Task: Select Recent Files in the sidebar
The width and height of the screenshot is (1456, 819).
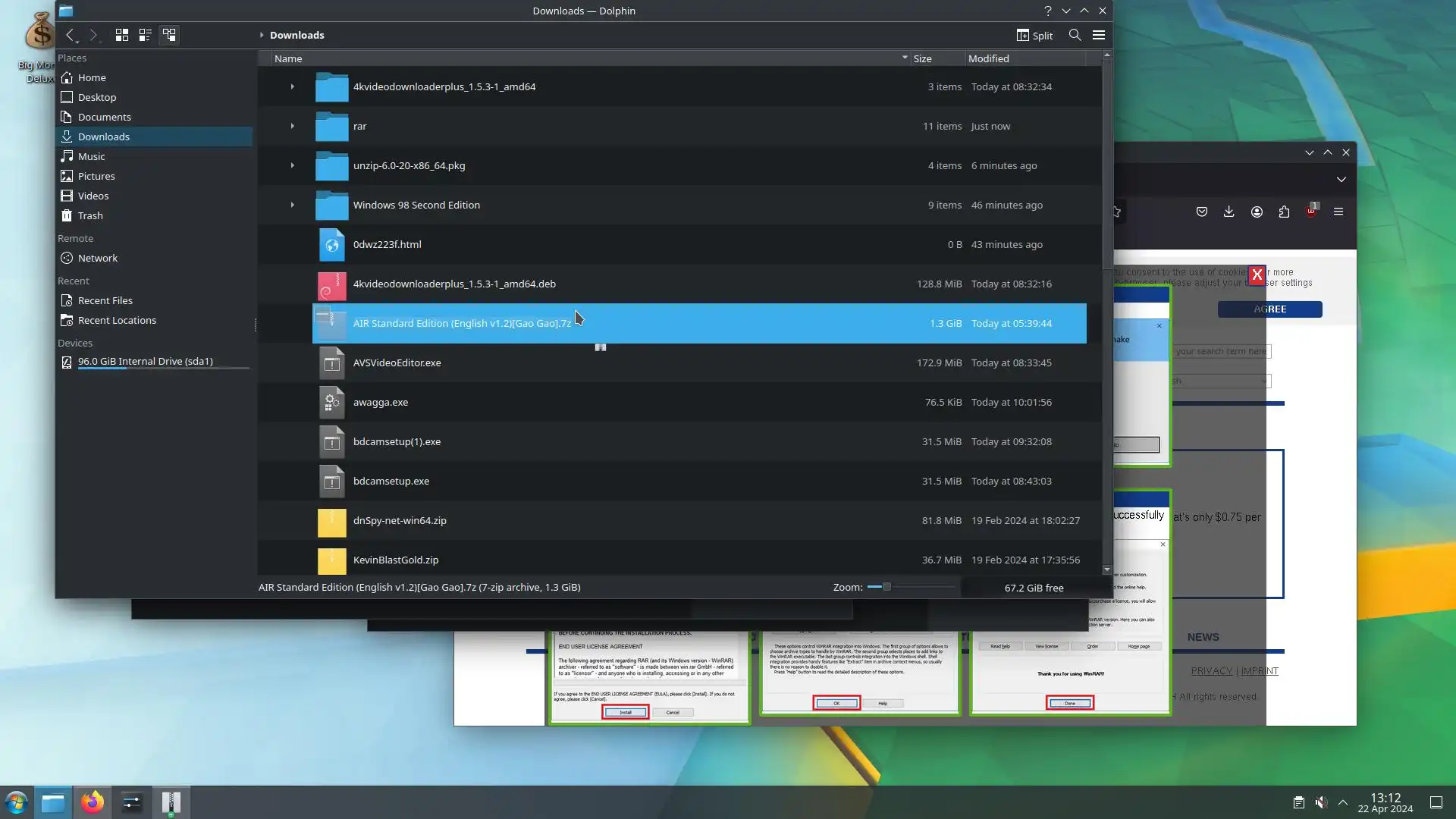Action: point(105,300)
